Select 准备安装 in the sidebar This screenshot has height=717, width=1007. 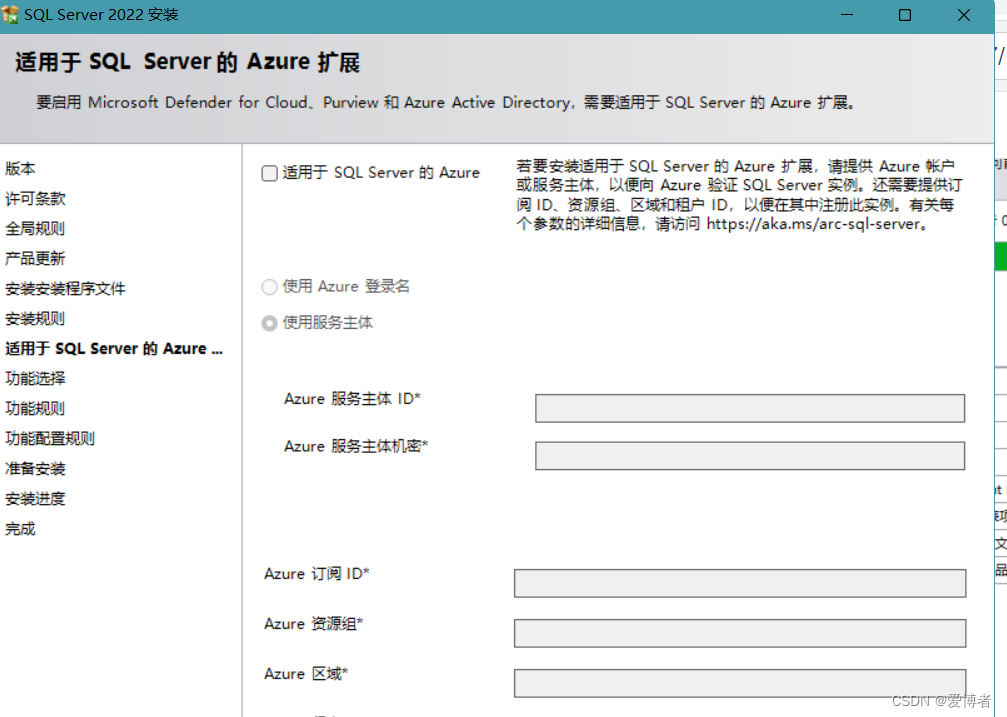tap(33, 468)
